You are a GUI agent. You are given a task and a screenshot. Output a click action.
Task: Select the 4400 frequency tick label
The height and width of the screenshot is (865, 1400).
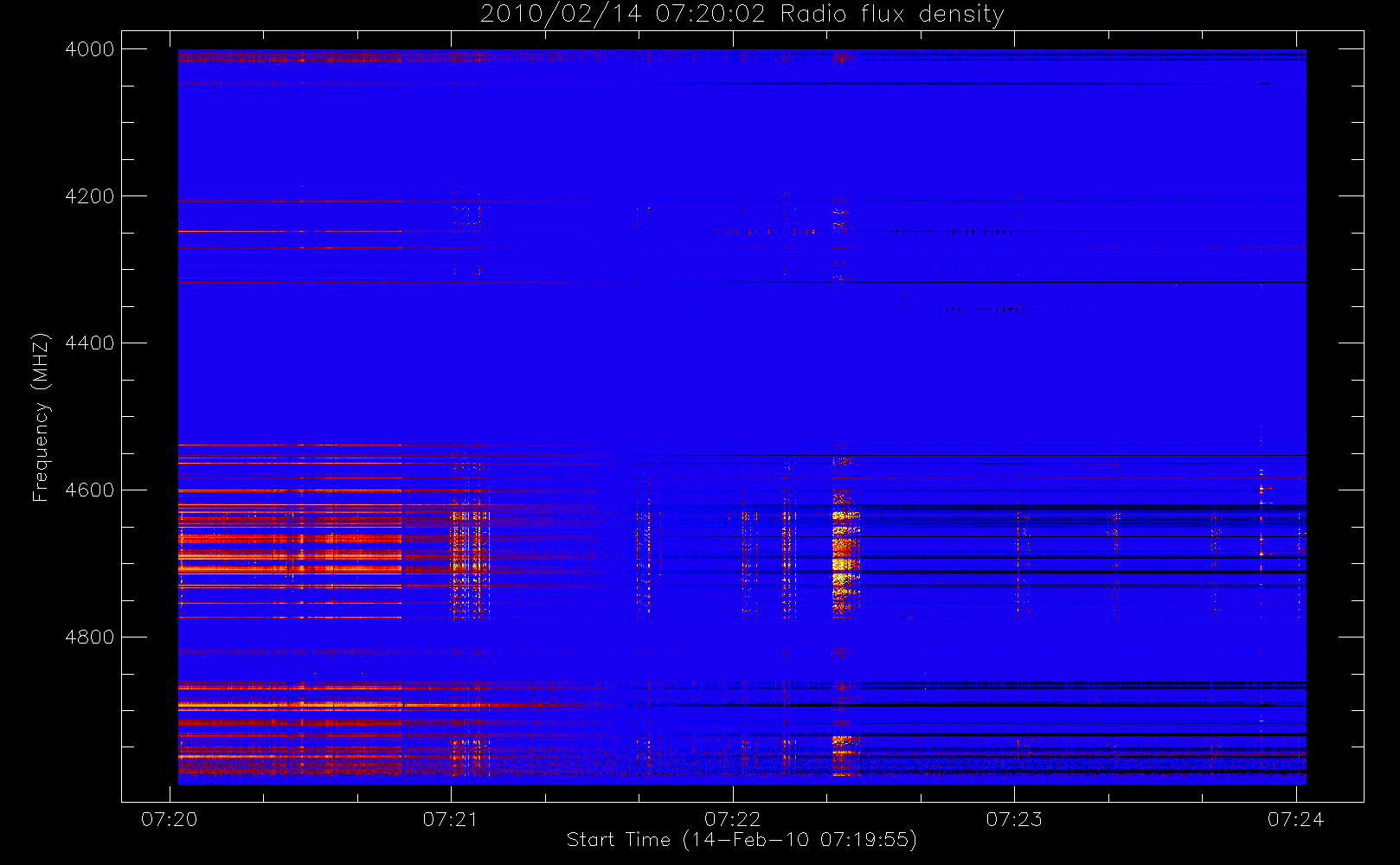click(x=90, y=343)
